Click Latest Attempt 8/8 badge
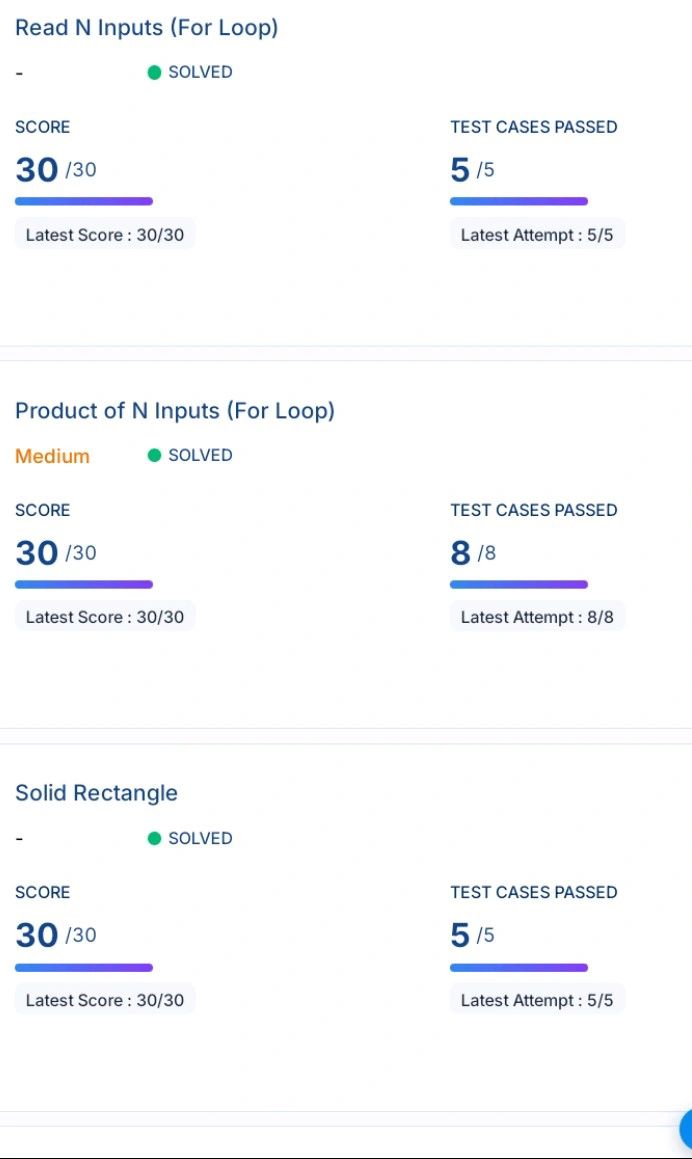 pyautogui.click(x=537, y=617)
